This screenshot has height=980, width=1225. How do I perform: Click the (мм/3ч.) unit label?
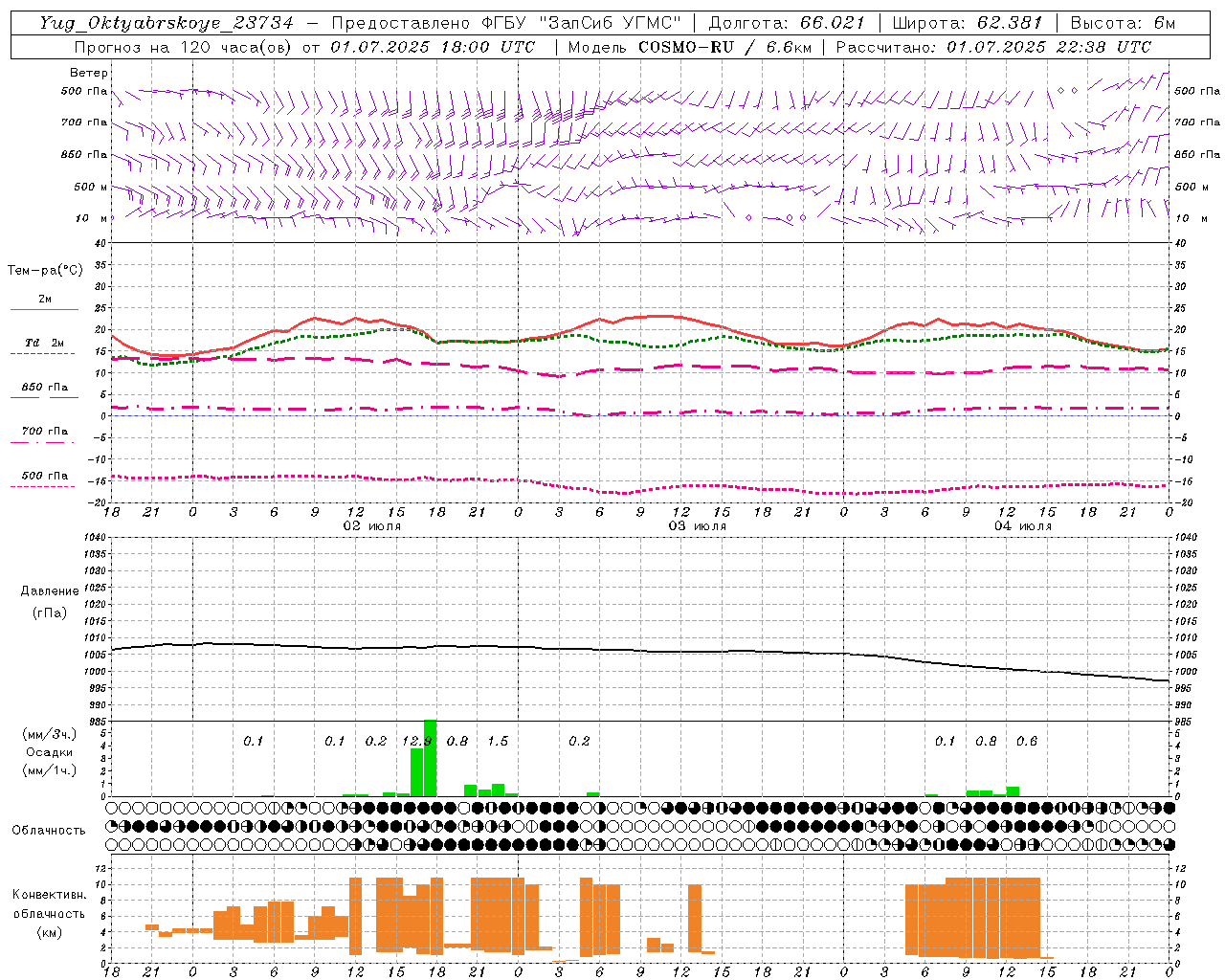[50, 734]
